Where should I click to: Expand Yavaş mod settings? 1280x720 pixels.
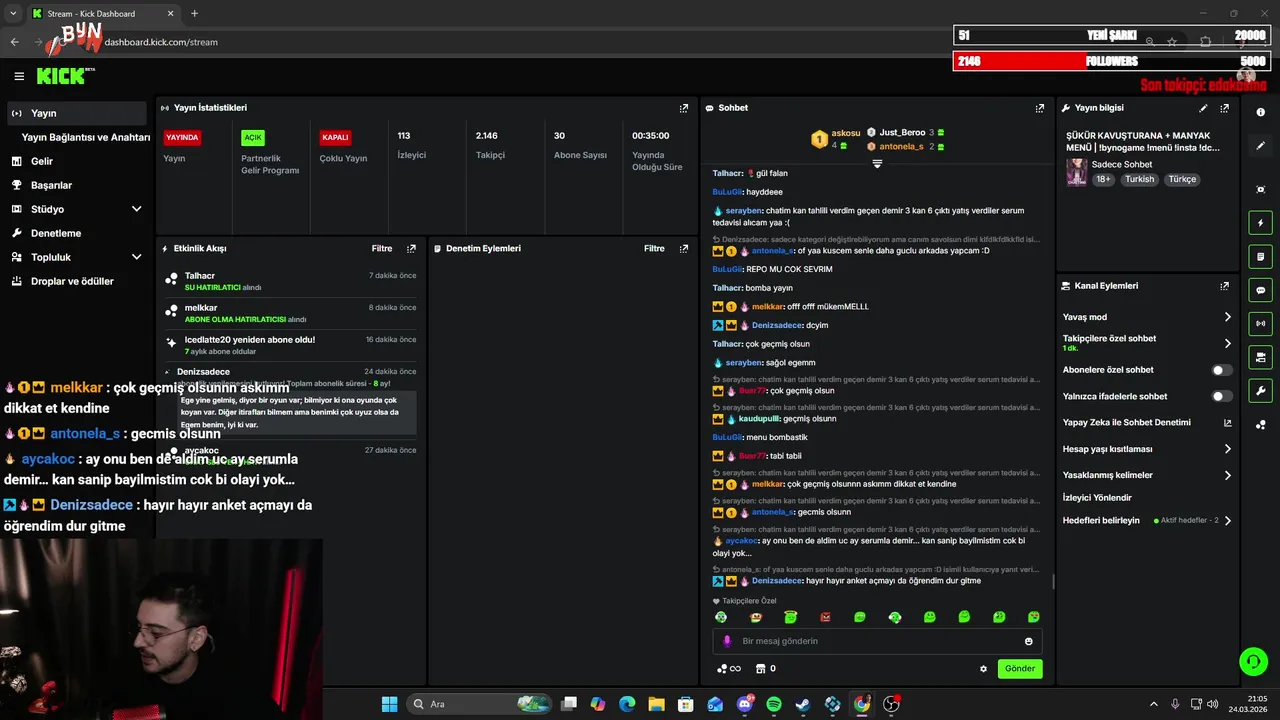click(1228, 317)
